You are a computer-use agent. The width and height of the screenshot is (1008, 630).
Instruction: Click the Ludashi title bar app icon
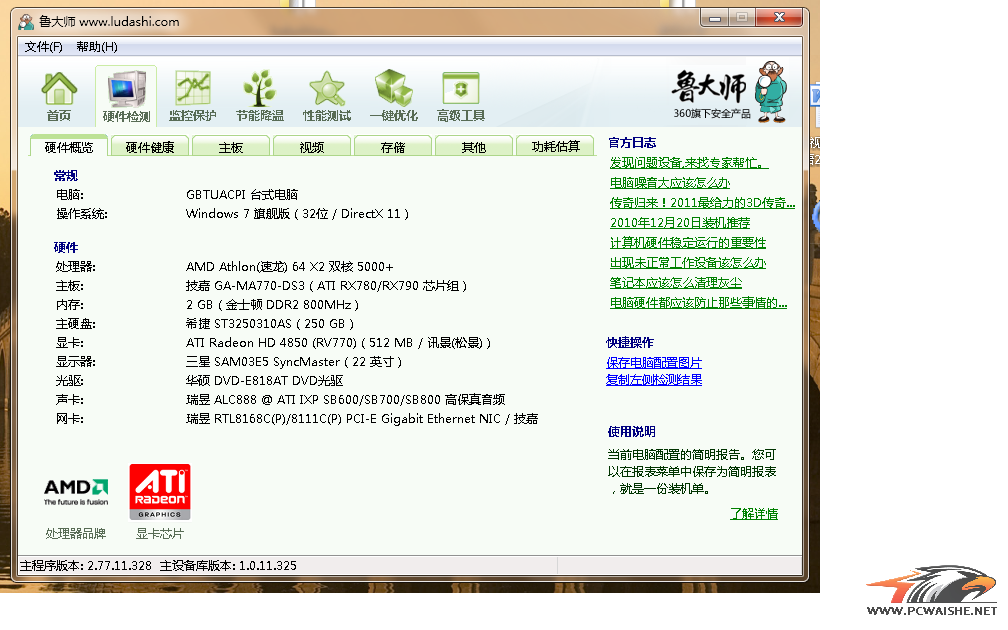(26, 22)
